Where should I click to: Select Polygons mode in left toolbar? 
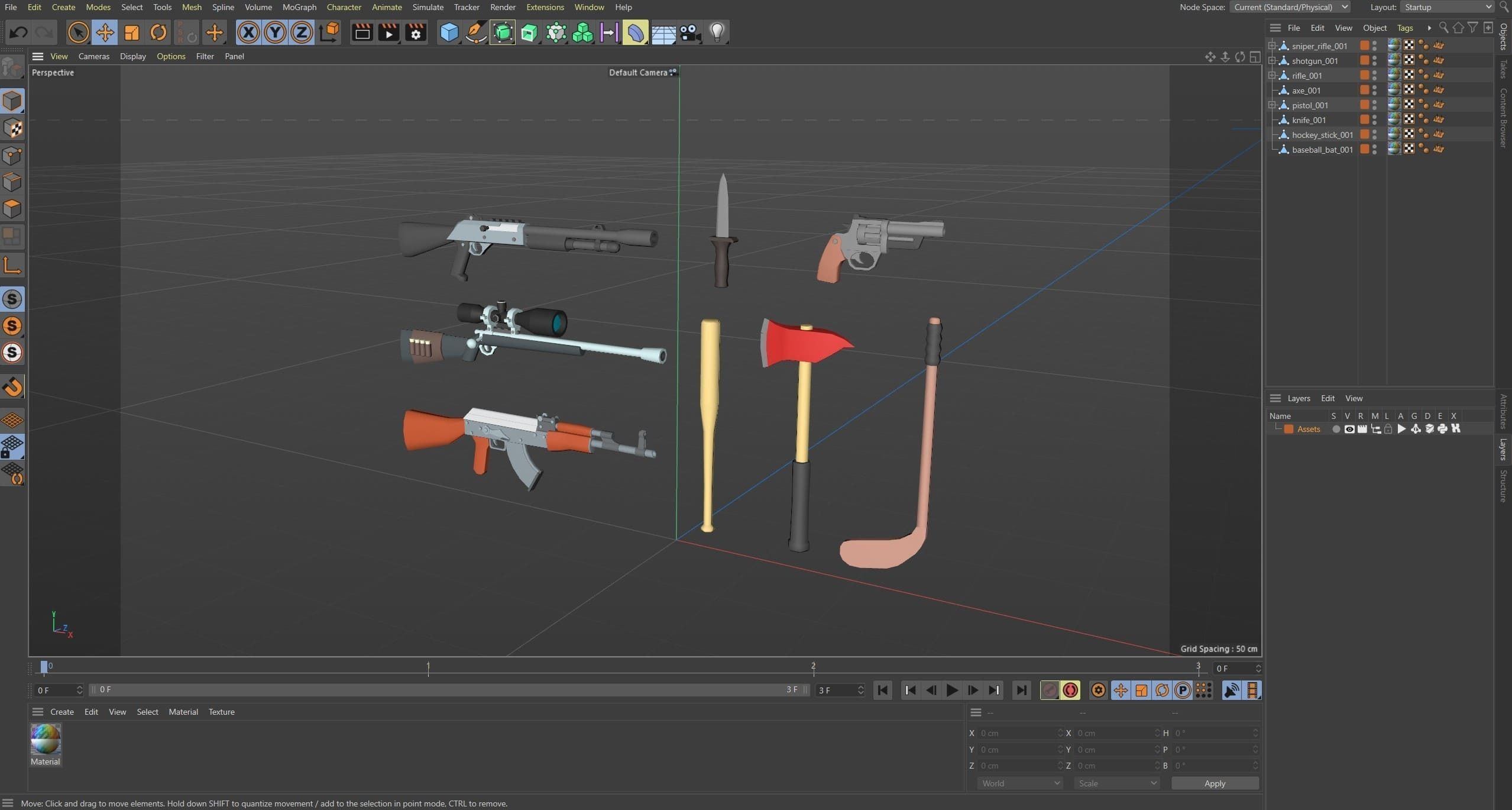pos(12,209)
